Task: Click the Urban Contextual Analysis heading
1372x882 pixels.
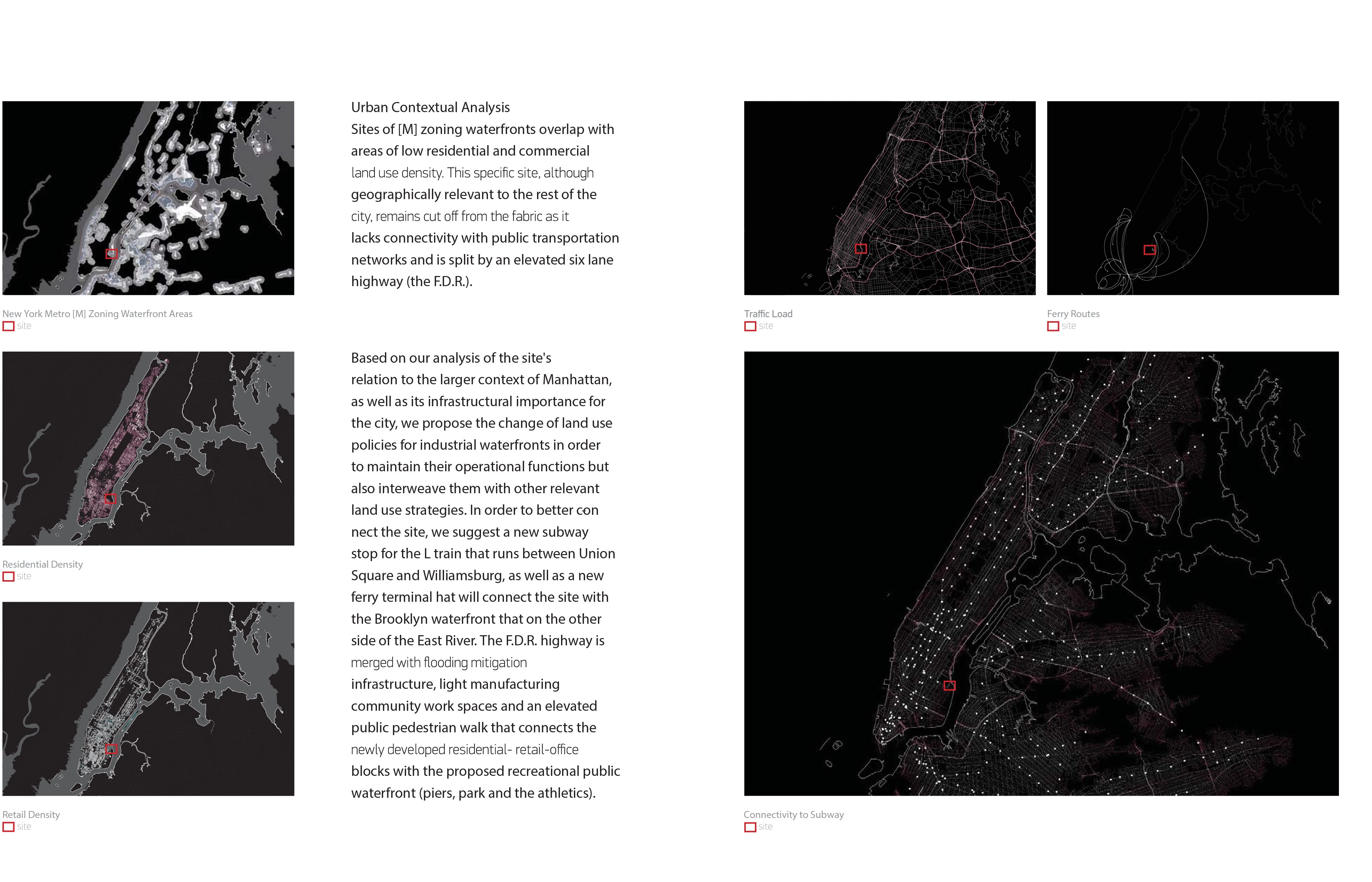Action: [x=430, y=108]
